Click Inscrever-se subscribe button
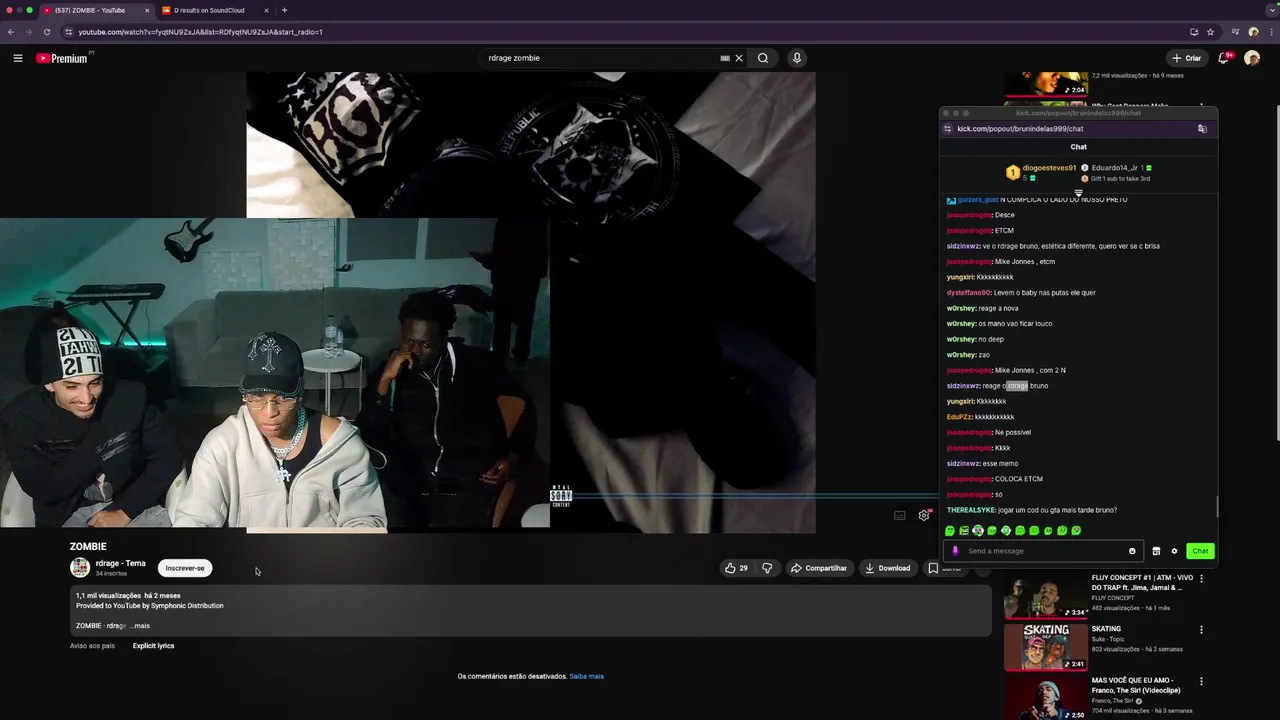 185,568
